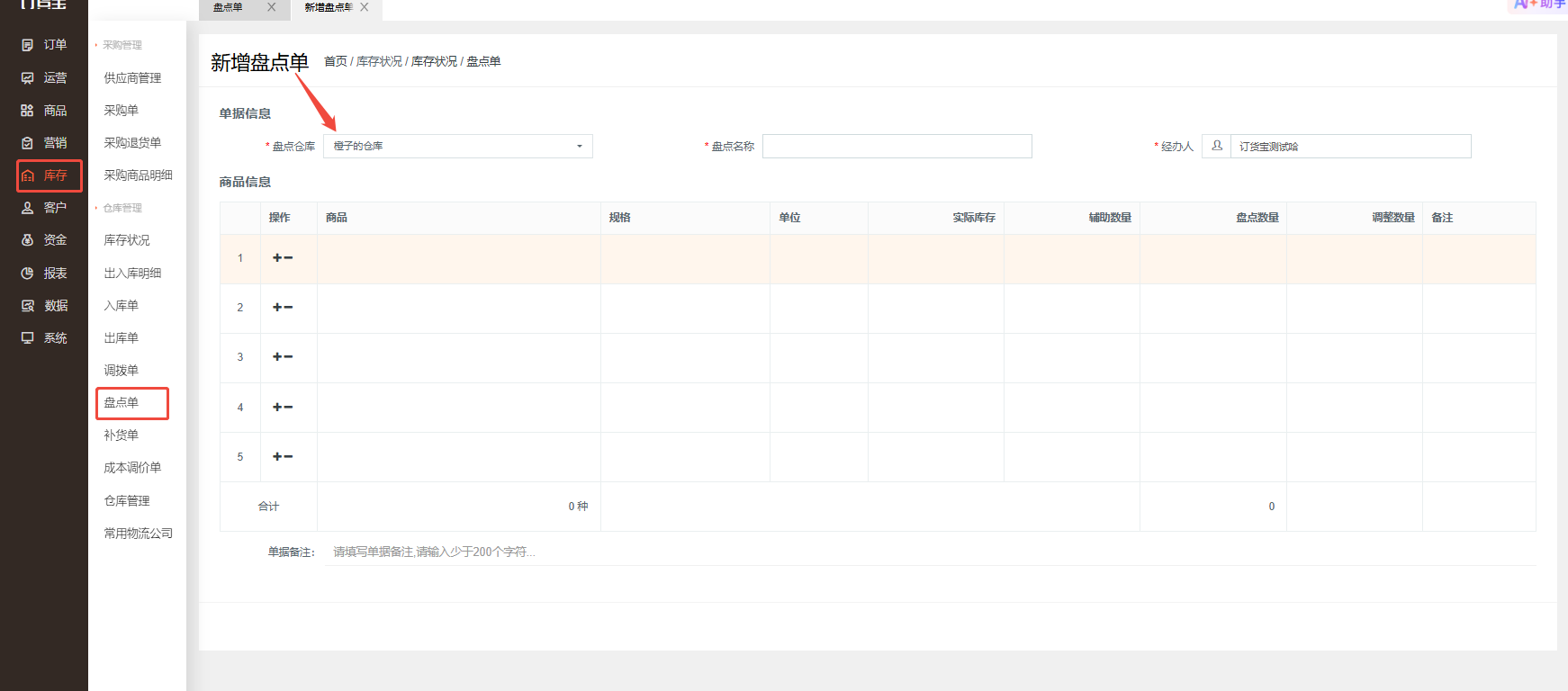Open the 报表 sidebar section
Image resolution: width=1568 pixels, height=691 pixels.
tap(44, 274)
